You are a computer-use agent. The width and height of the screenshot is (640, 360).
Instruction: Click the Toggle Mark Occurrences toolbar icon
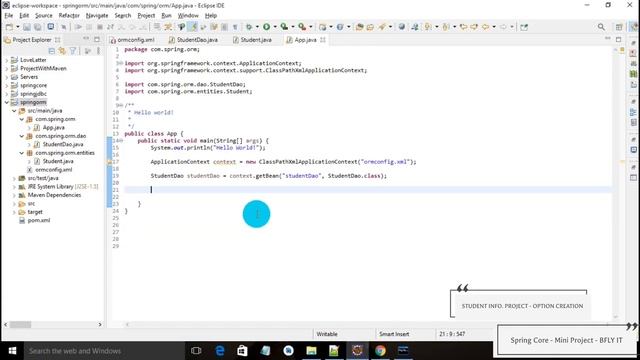point(192,27)
